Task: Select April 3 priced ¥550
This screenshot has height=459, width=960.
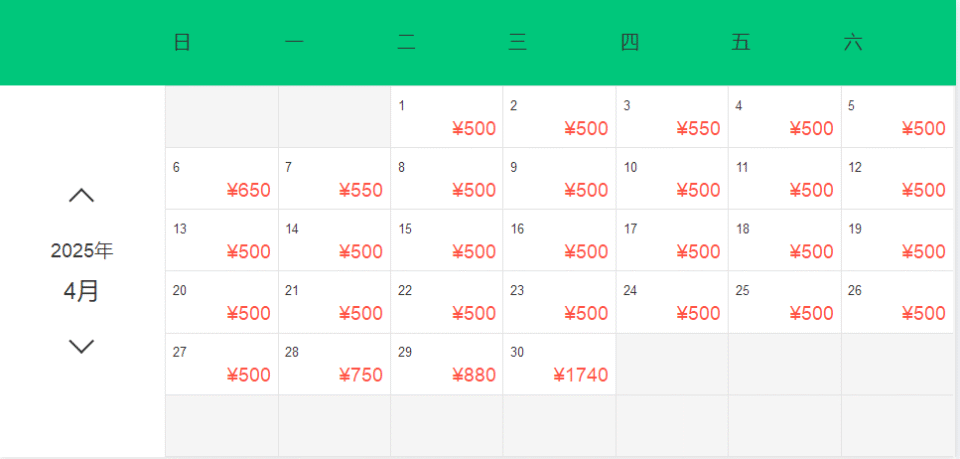Action: [x=672, y=117]
